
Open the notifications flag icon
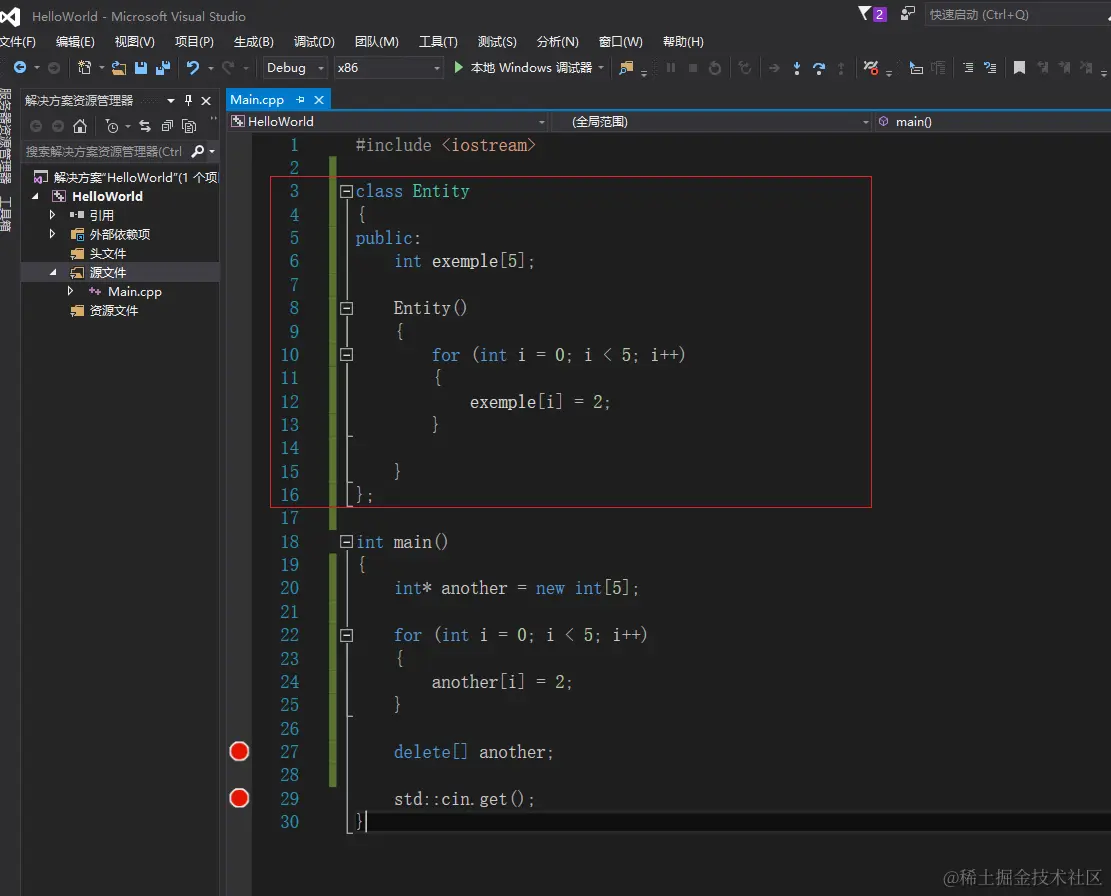tap(865, 14)
